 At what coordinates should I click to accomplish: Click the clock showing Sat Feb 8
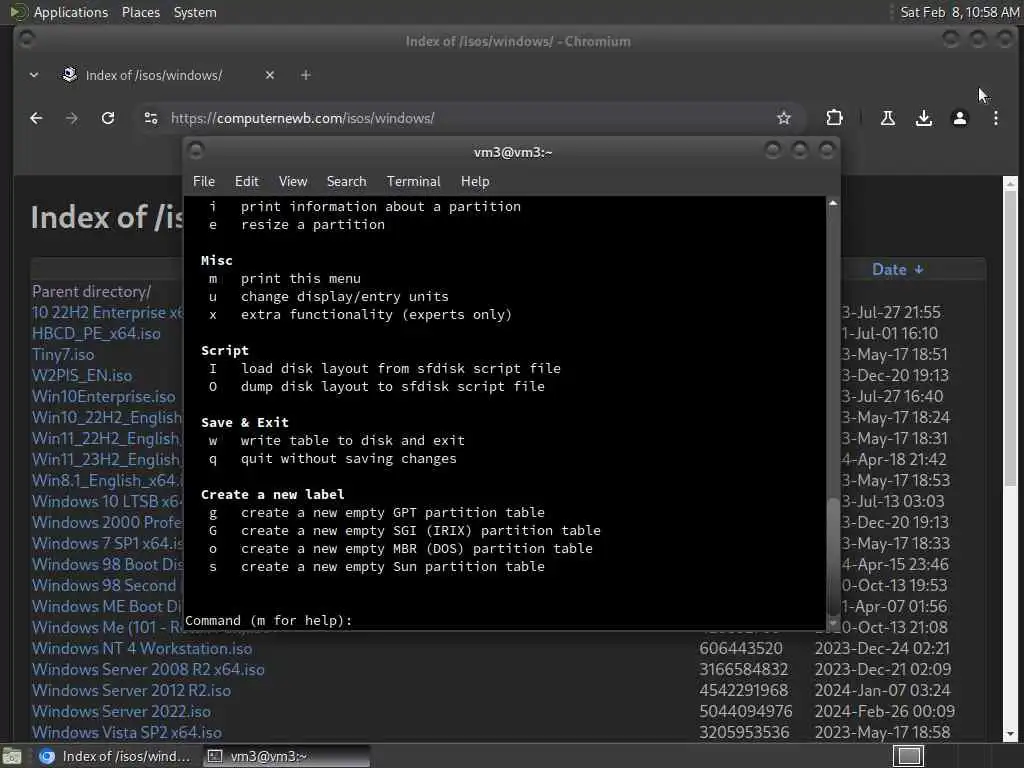pos(959,12)
